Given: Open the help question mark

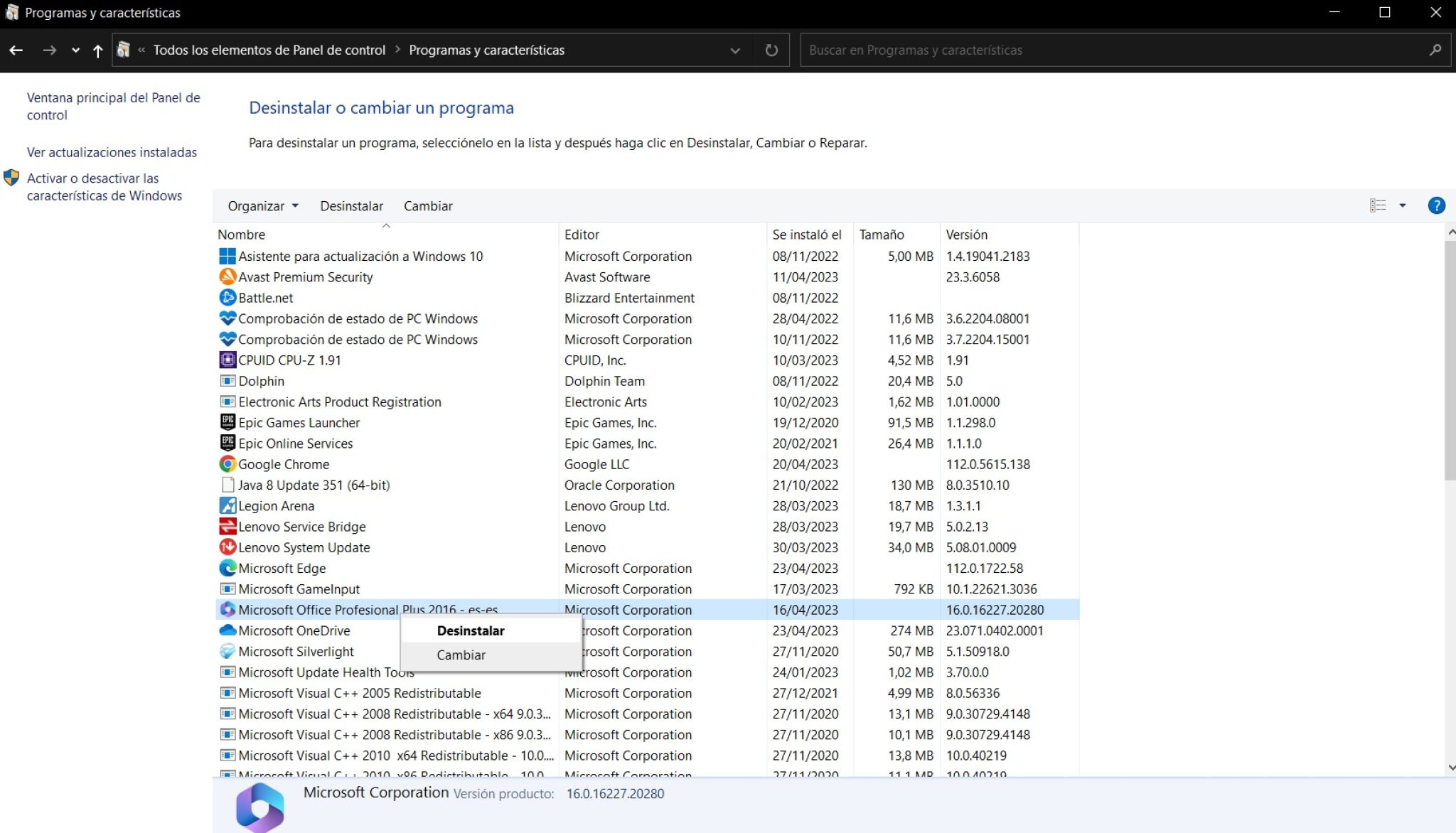Looking at the screenshot, I should point(1436,205).
